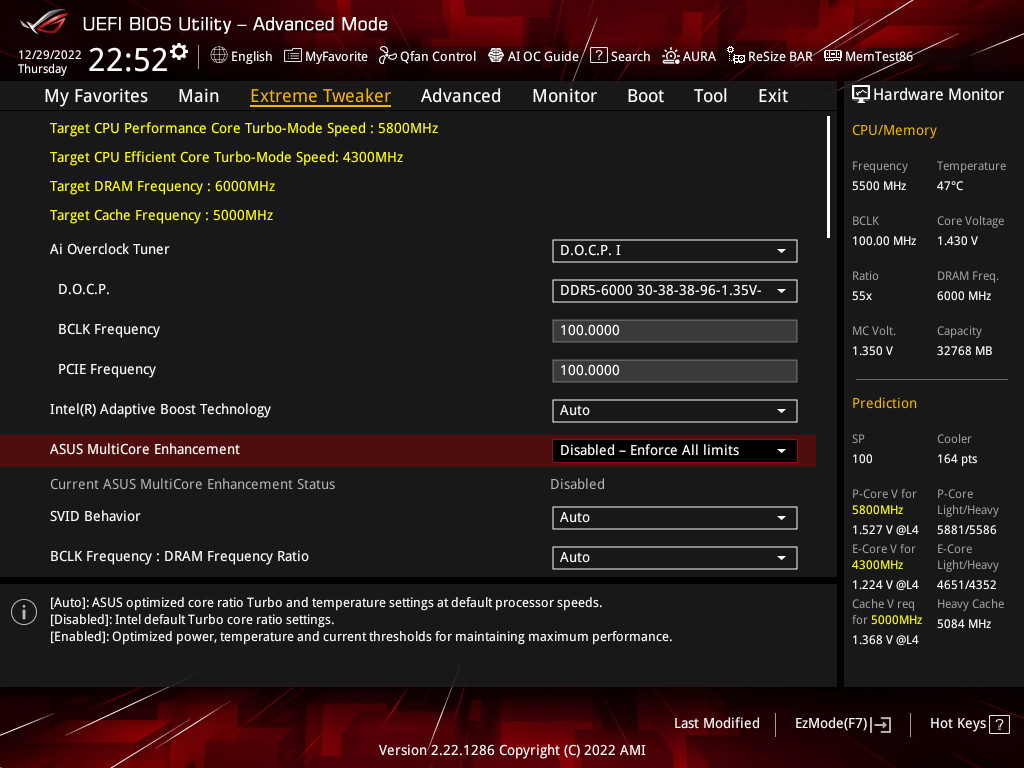Image resolution: width=1024 pixels, height=768 pixels.
Task: Open ASUS MultiCore Enhancement dropdown
Action: [674, 451]
